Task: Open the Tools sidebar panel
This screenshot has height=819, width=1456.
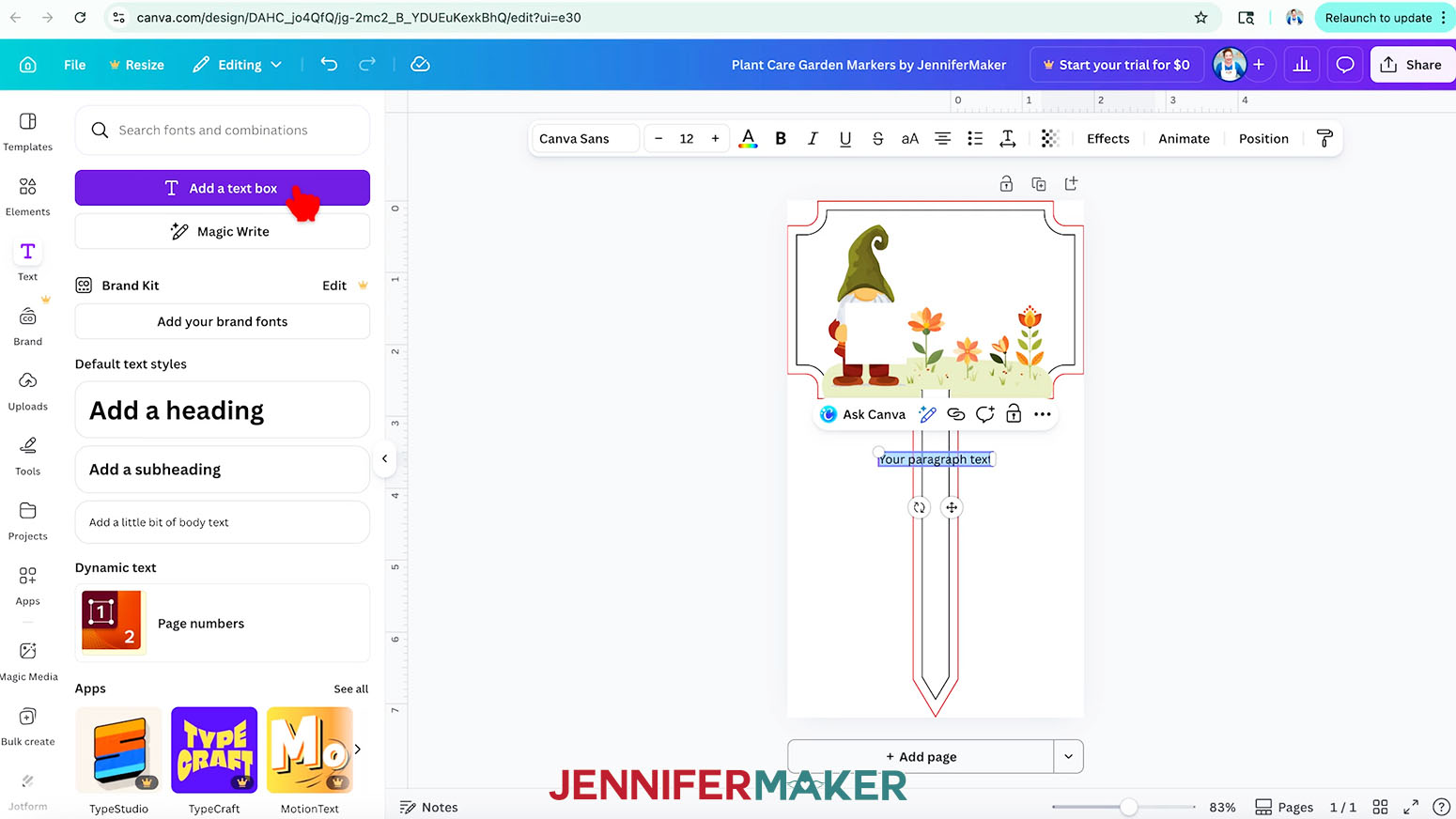Action: click(x=28, y=456)
